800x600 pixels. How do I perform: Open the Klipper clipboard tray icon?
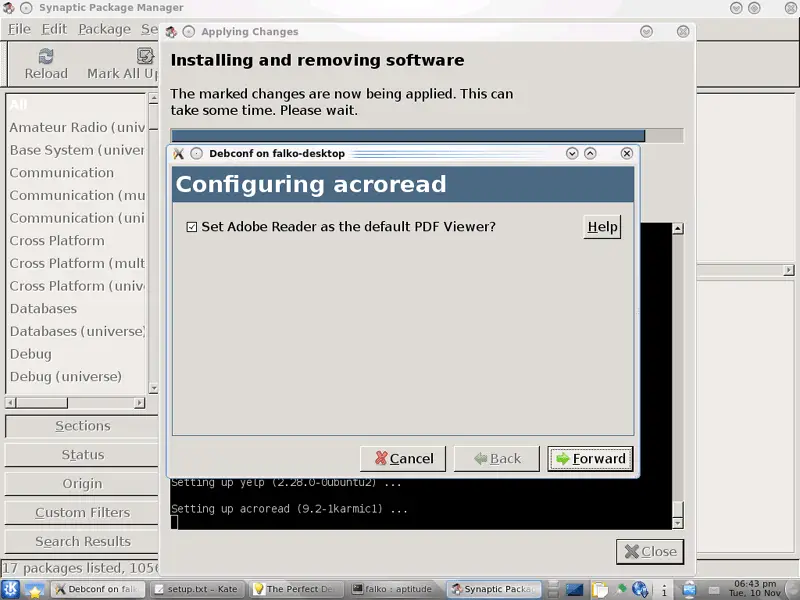coord(599,590)
